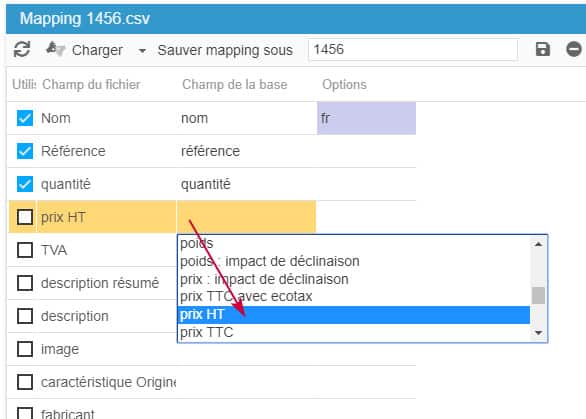The image size is (586, 419).
Task: Click the Charger button label
Action: (x=97, y=50)
